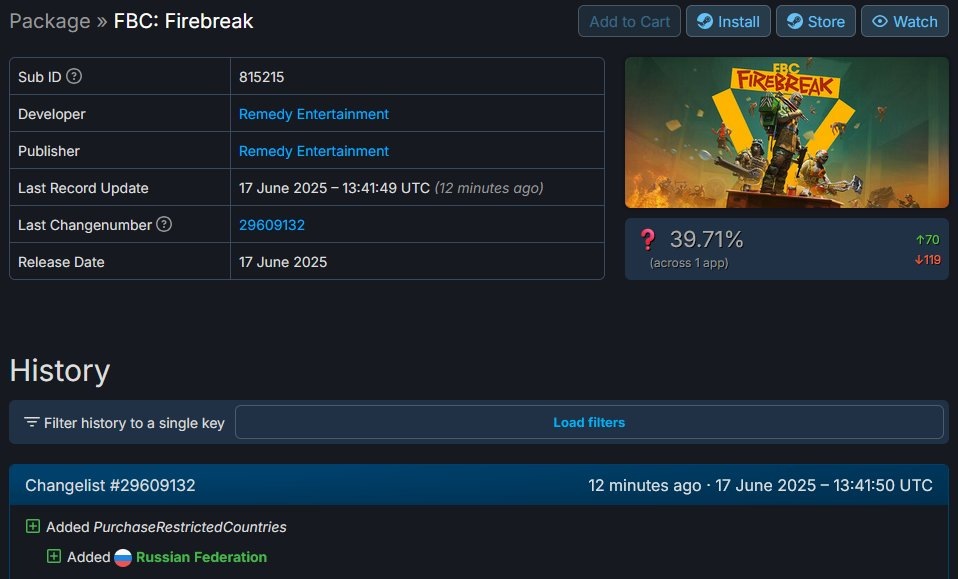The width and height of the screenshot is (958, 579).
Task: Click the Watch button
Action: click(x=905, y=21)
